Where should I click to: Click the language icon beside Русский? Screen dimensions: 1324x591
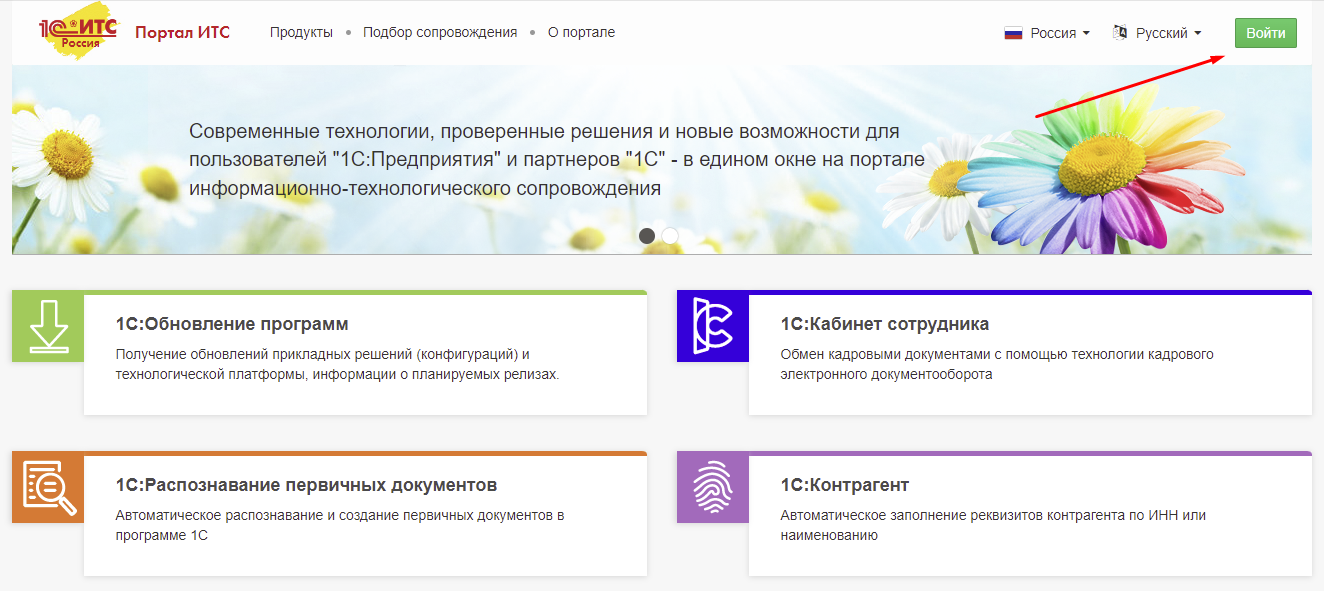[1120, 33]
